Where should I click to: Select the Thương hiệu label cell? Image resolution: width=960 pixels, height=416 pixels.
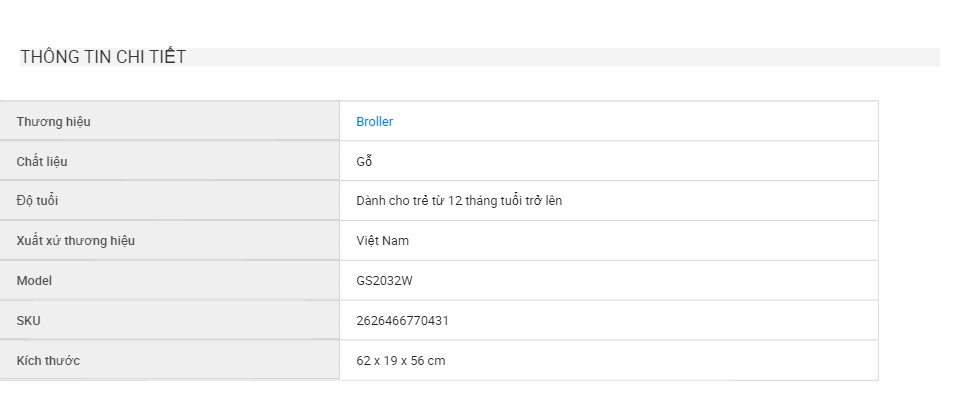[x=170, y=121]
